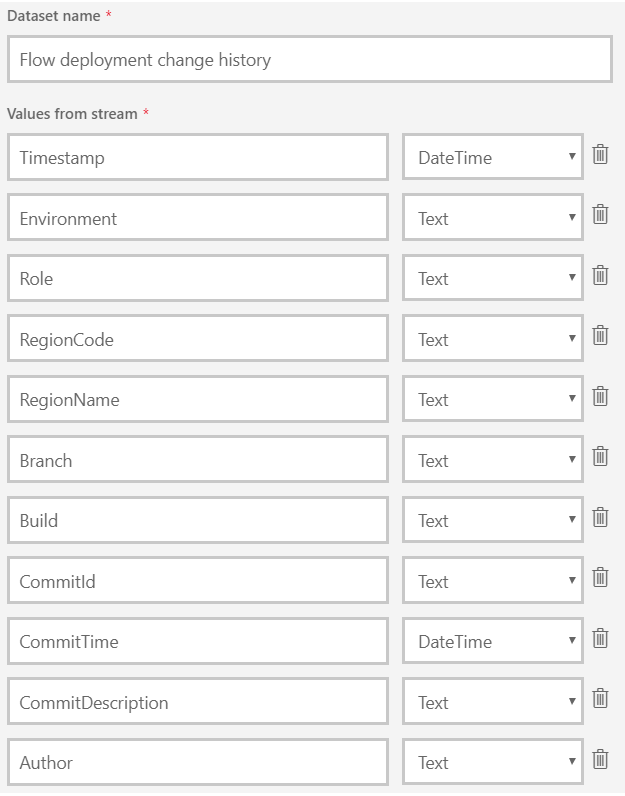The width and height of the screenshot is (625, 796).
Task: Delete the CommitId stream value
Action: point(600,578)
